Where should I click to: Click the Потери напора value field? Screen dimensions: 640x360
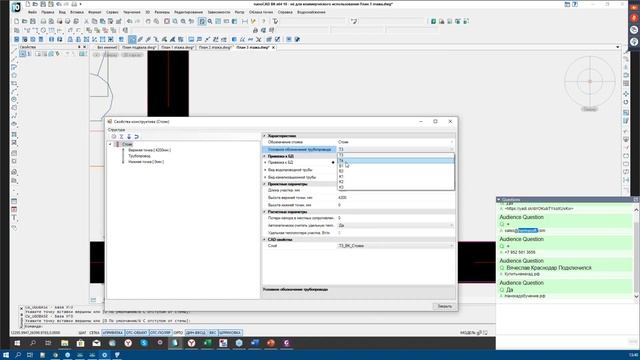396,218
